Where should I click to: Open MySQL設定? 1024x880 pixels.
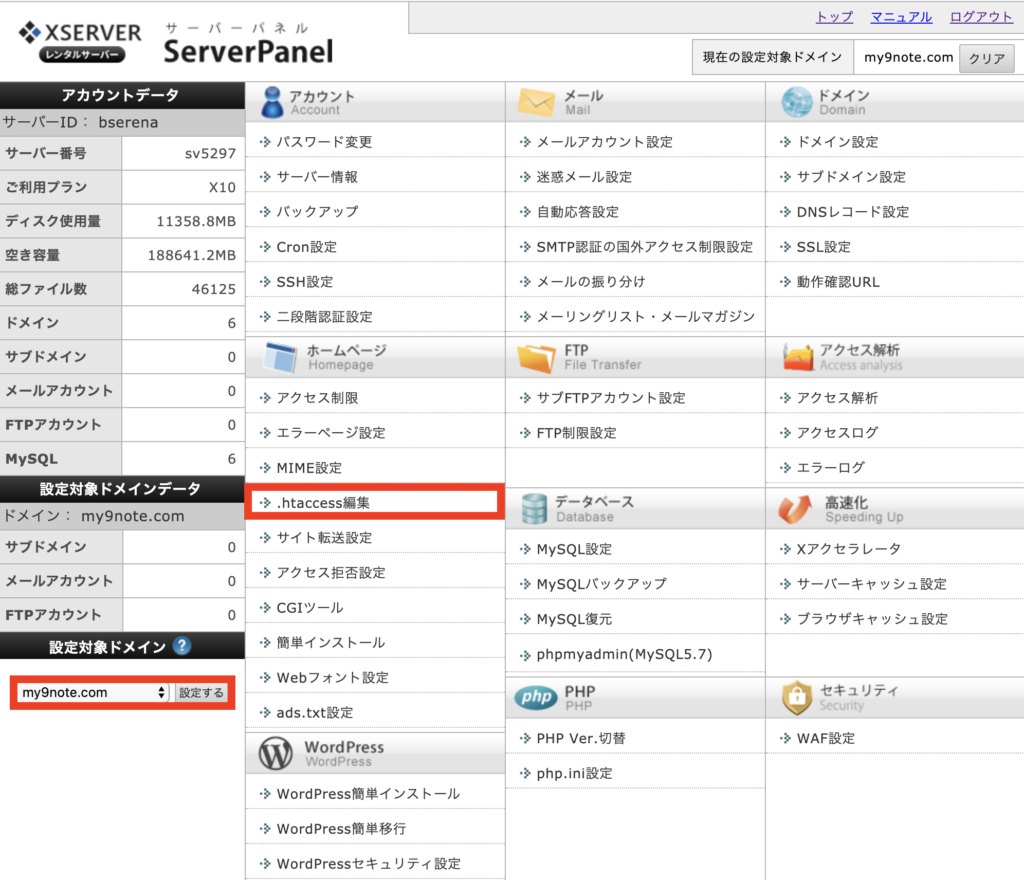pos(574,549)
